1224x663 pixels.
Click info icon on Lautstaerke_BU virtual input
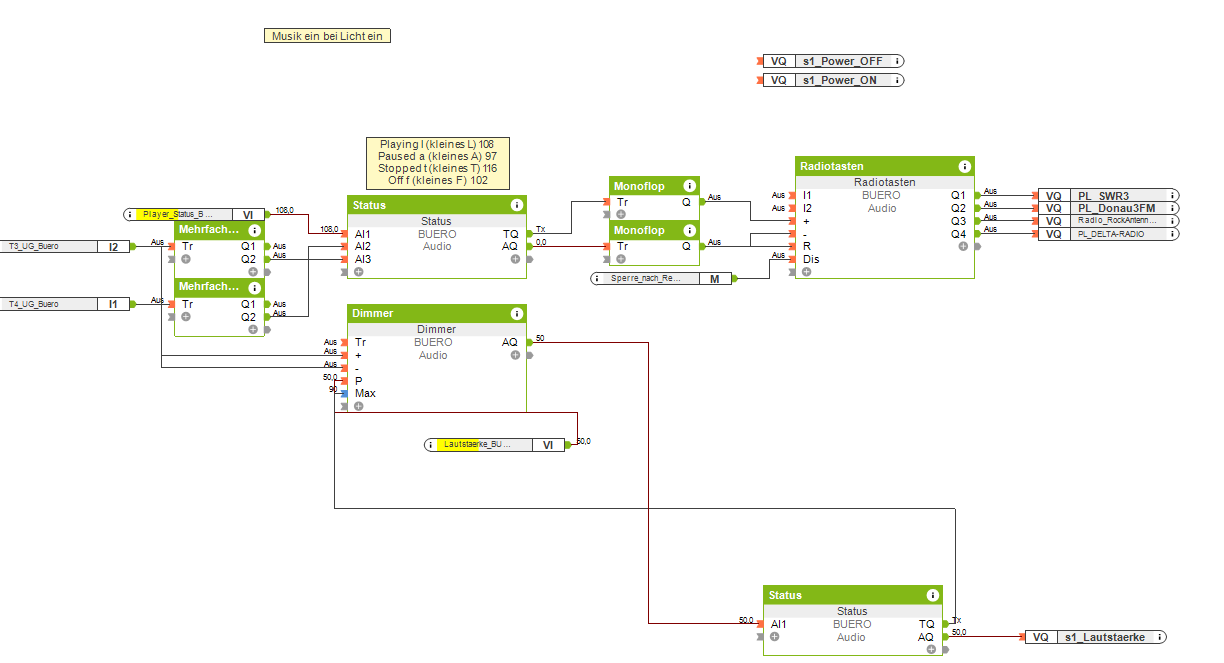tap(432, 445)
